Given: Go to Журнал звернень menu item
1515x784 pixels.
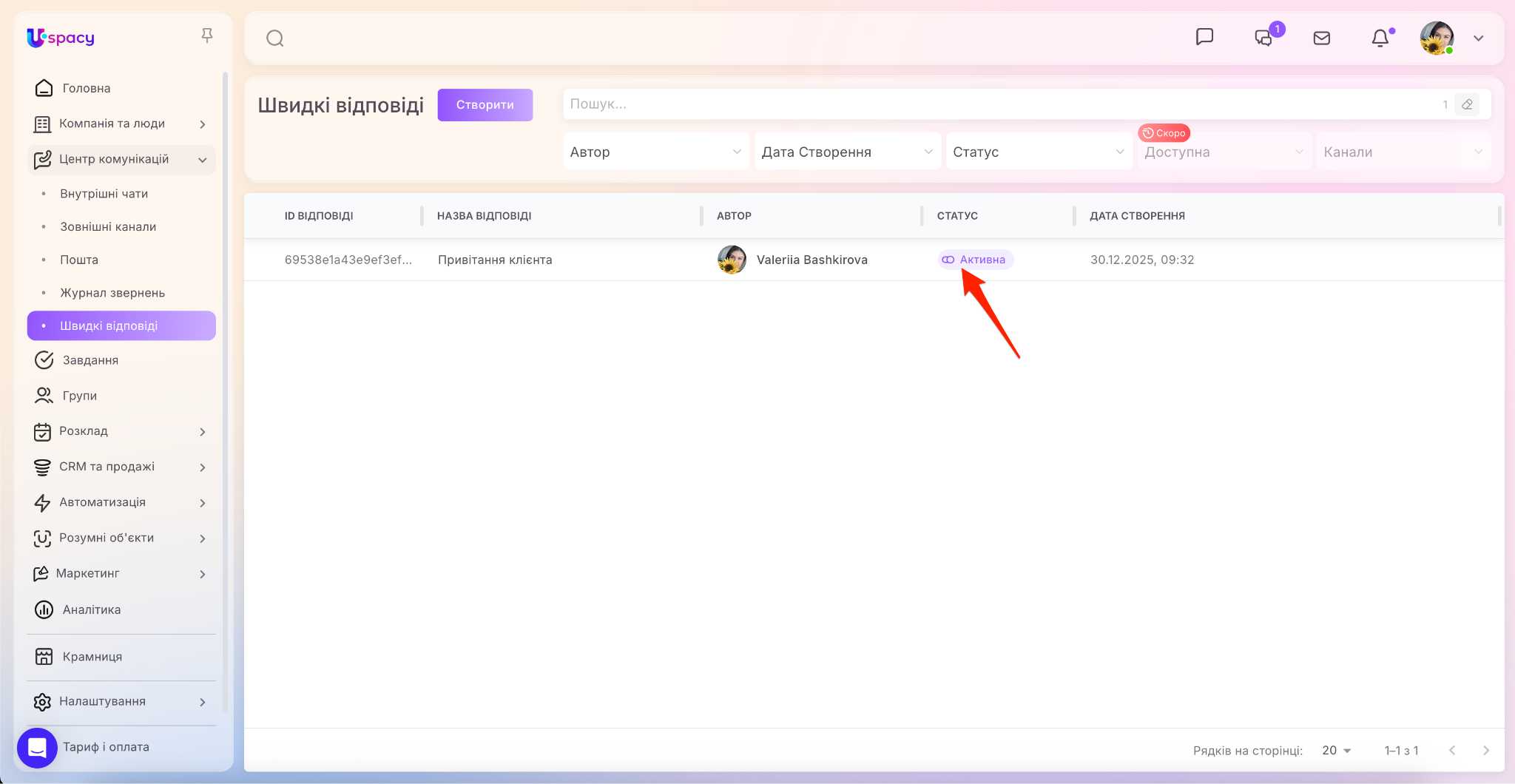Looking at the screenshot, I should coord(112,293).
